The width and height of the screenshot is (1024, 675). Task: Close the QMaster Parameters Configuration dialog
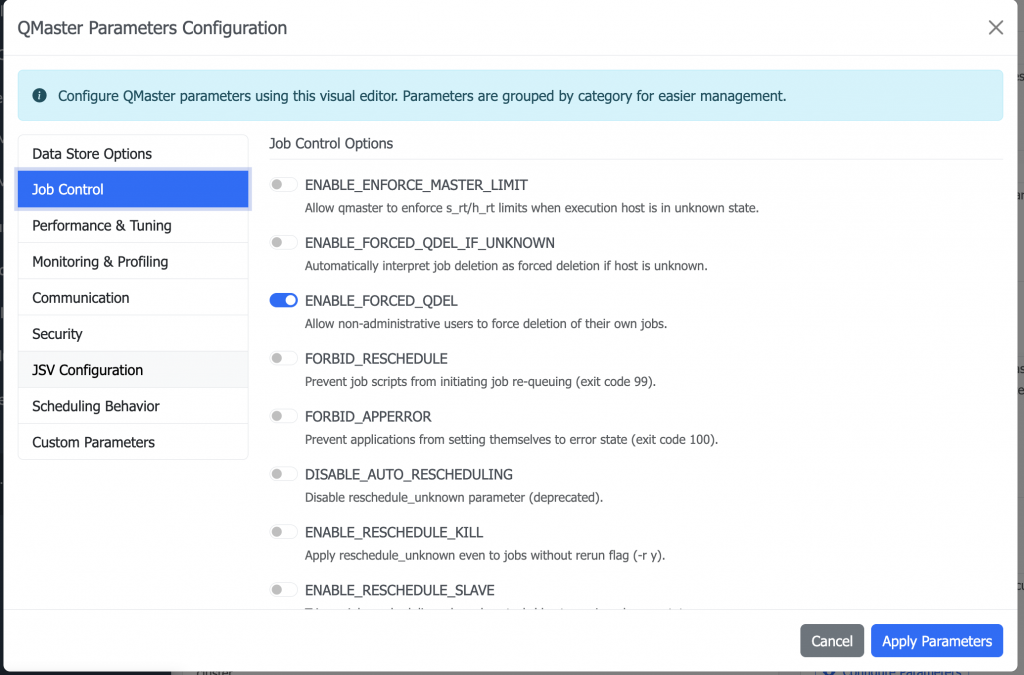click(x=995, y=28)
